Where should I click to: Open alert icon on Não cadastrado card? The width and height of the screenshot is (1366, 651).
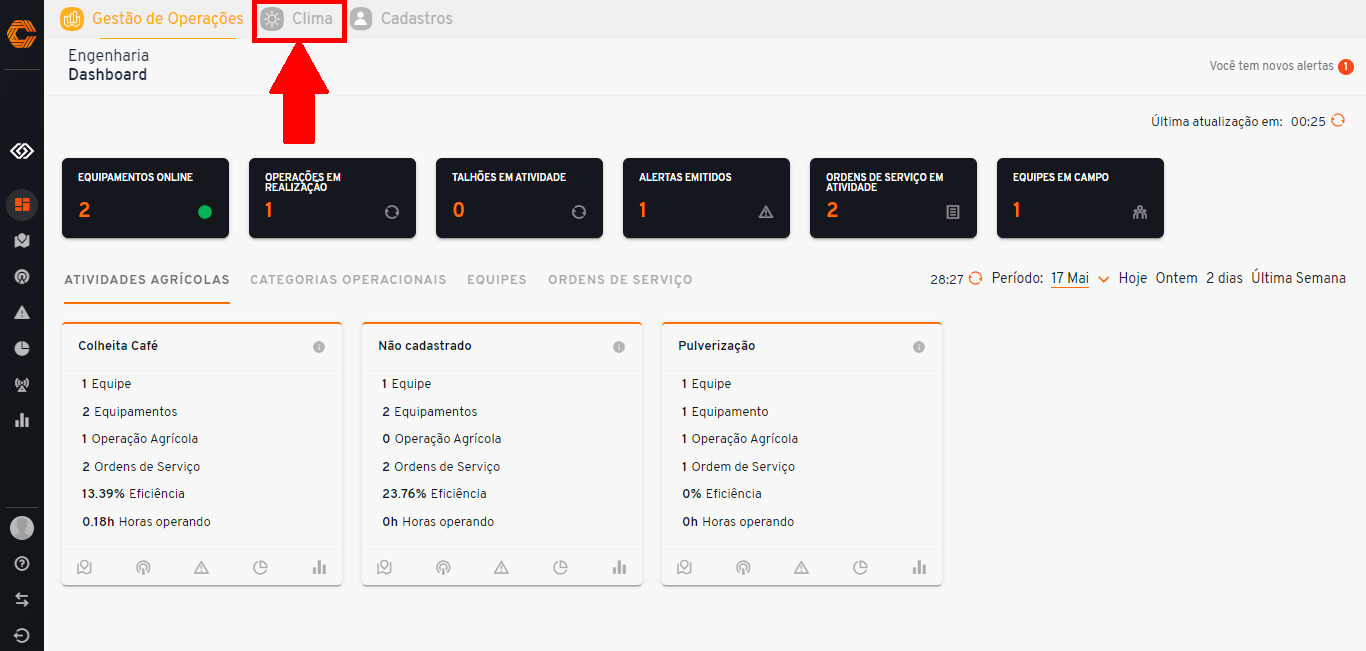tap(501, 567)
